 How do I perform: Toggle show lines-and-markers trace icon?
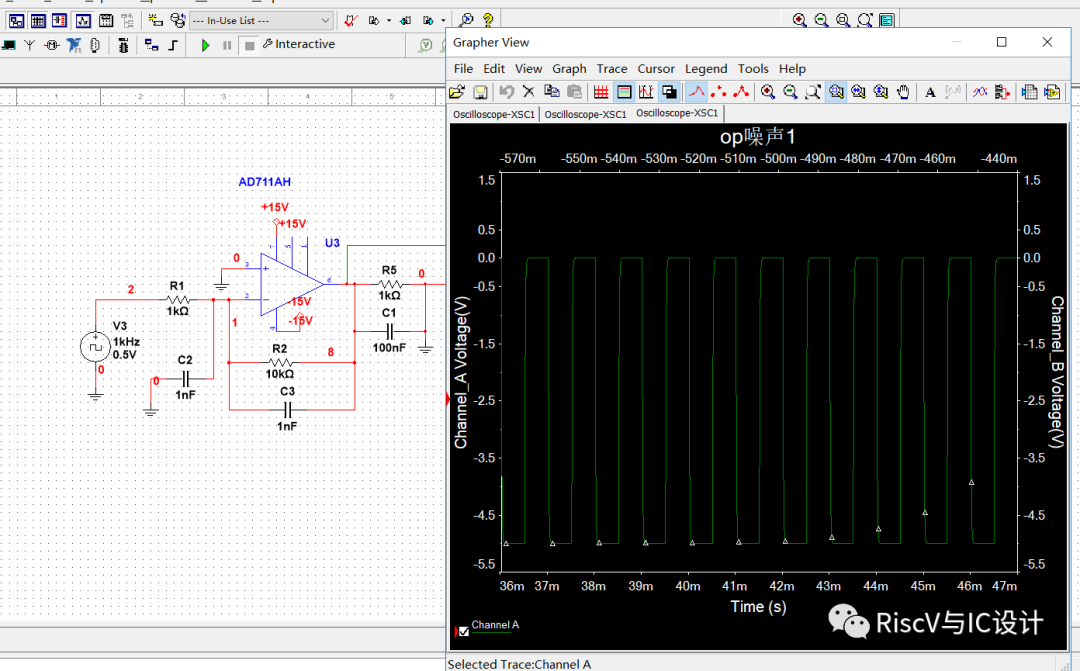[741, 92]
